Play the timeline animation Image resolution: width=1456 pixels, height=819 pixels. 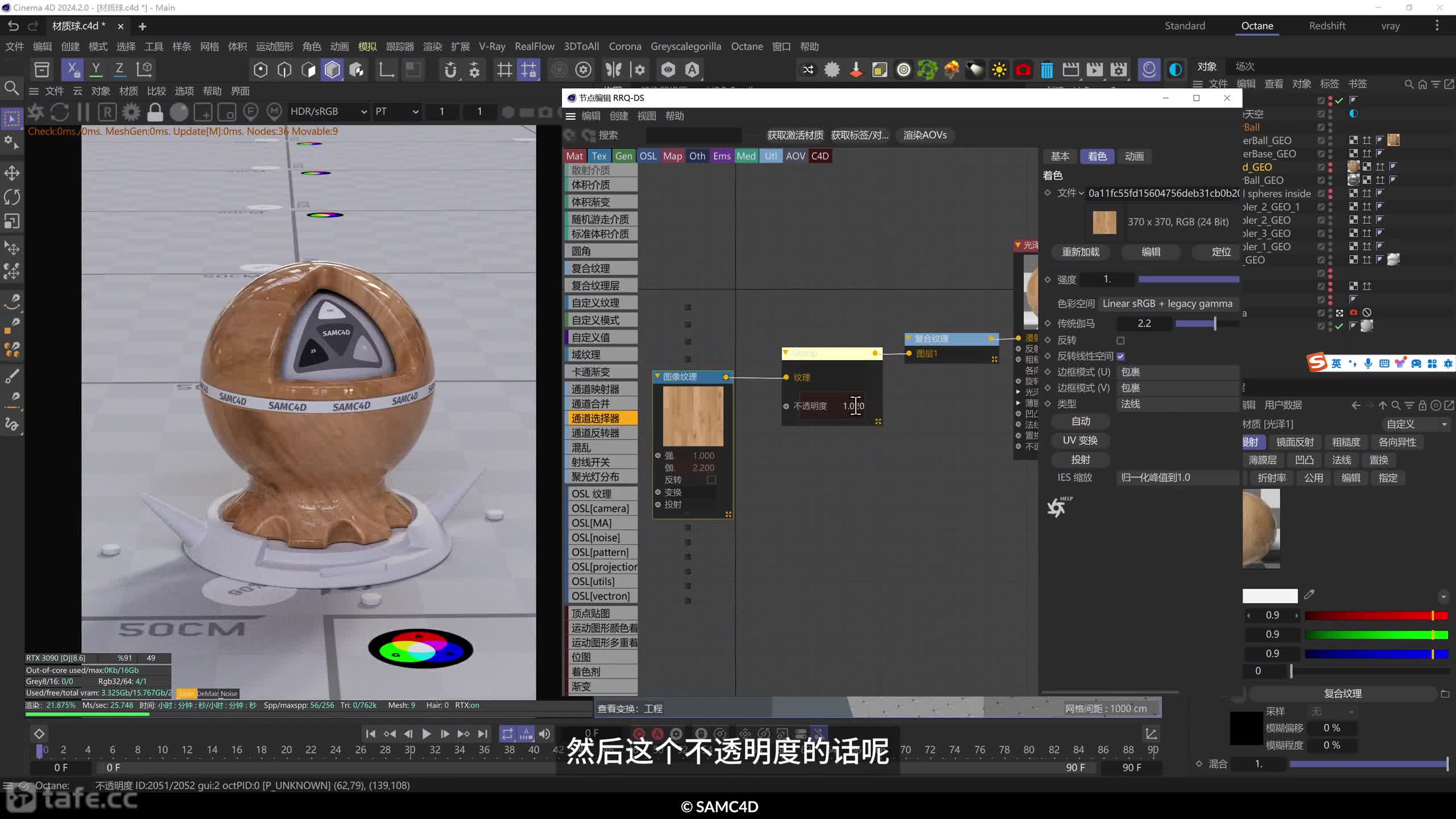(426, 734)
